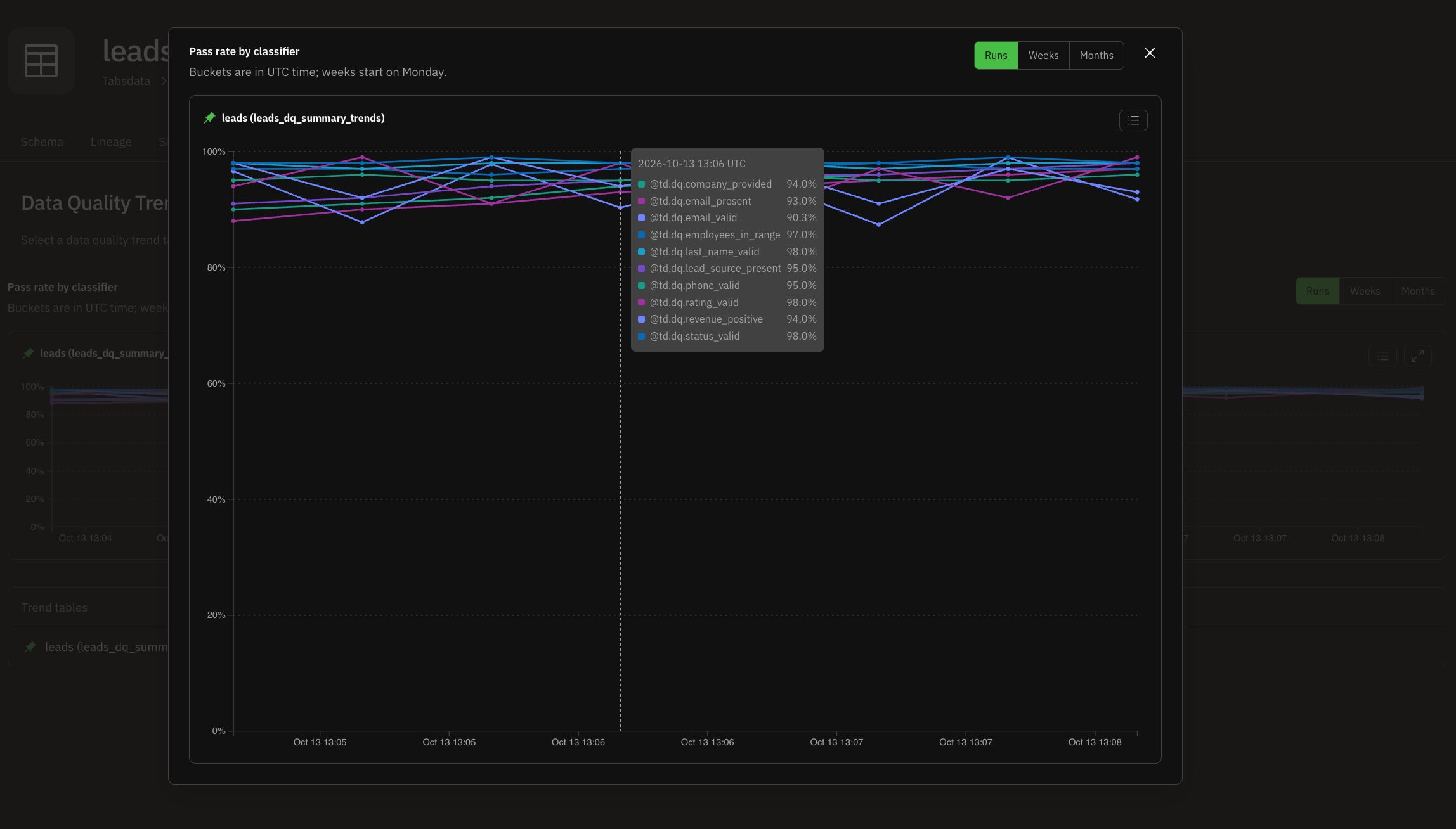Click the @td.dq.rating_valid tooltip entry
This screenshot has width=1456, height=829.
click(727, 302)
